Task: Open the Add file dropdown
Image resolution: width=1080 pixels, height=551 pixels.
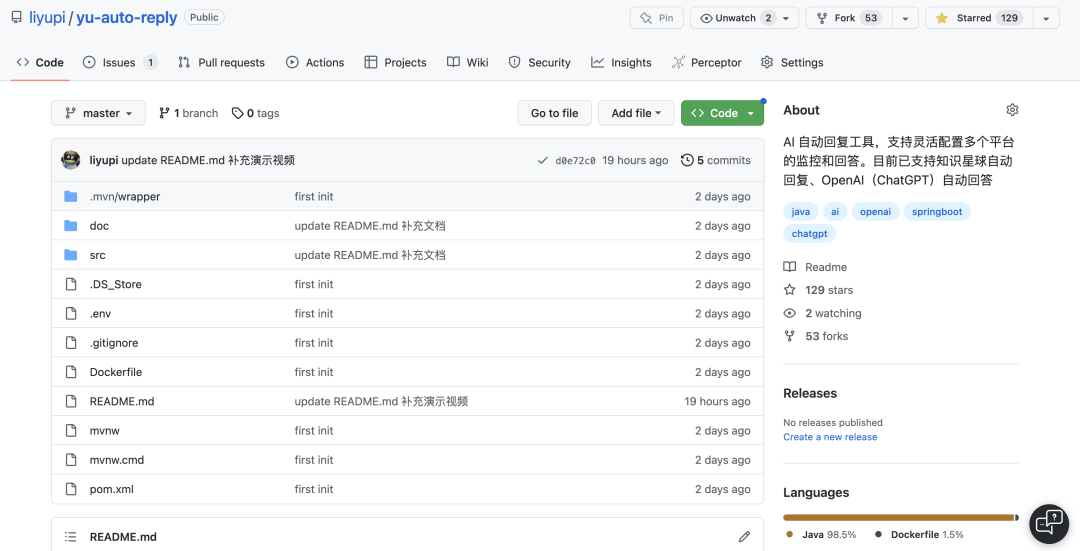Action: [637, 113]
